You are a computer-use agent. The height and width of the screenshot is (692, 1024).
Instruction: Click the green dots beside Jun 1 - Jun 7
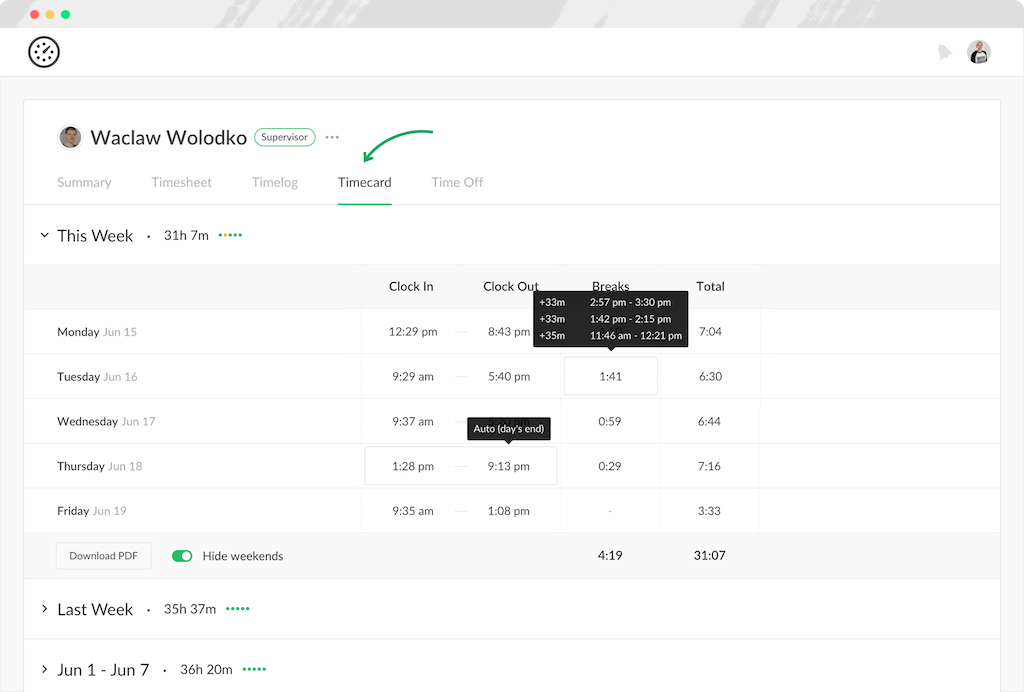[254, 669]
